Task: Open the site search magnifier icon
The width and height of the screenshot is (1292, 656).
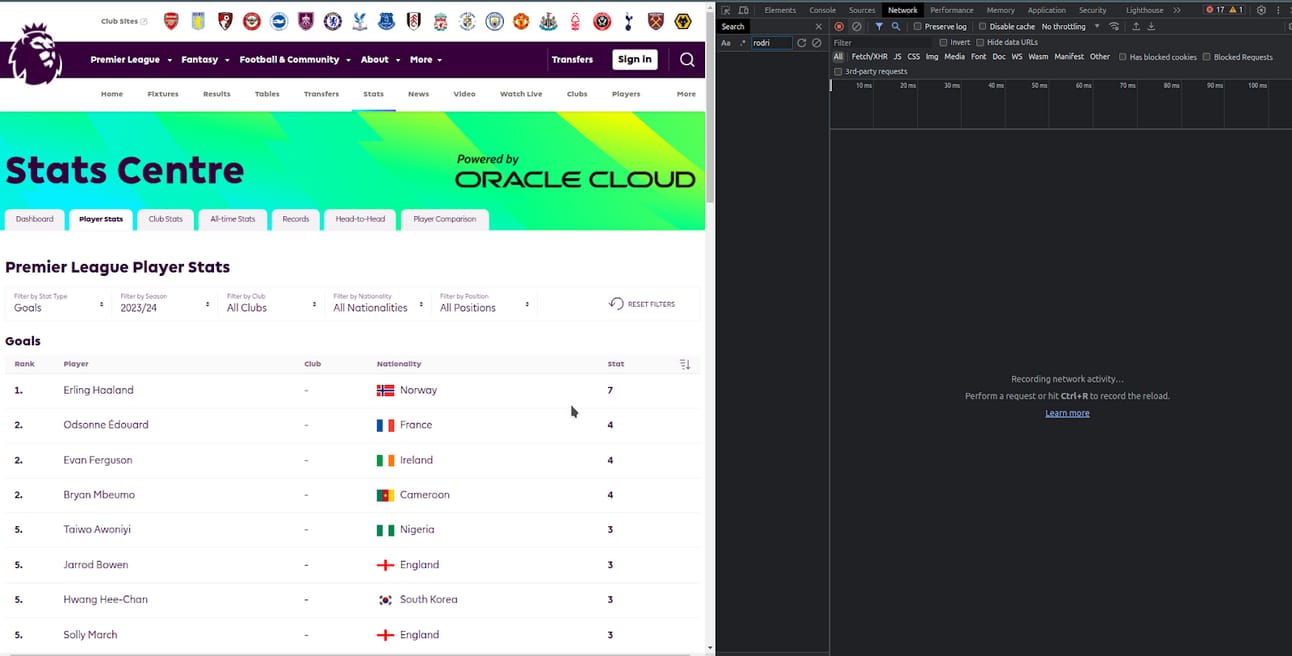Action: (x=687, y=59)
